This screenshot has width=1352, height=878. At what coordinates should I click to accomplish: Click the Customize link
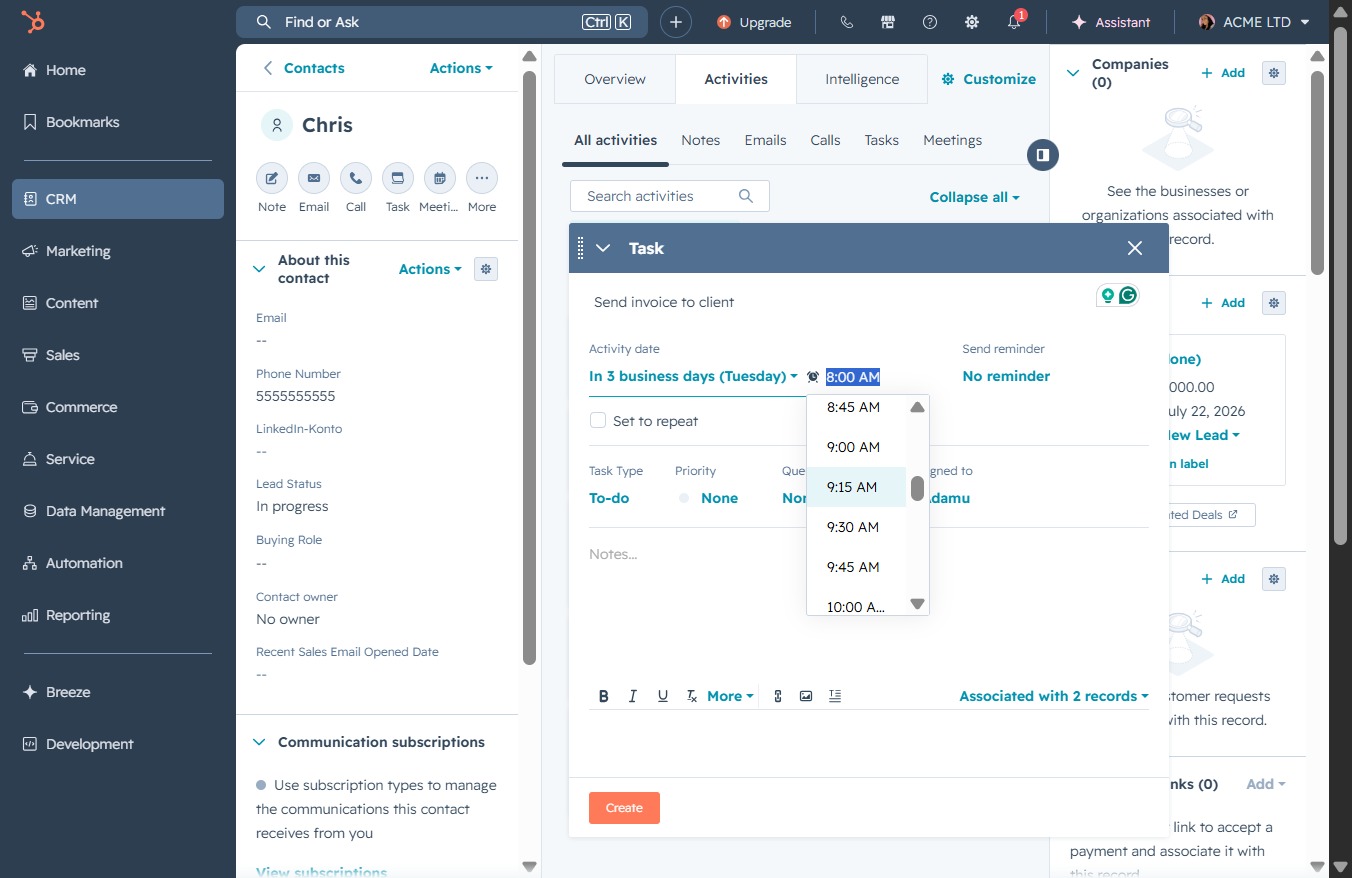click(x=989, y=79)
